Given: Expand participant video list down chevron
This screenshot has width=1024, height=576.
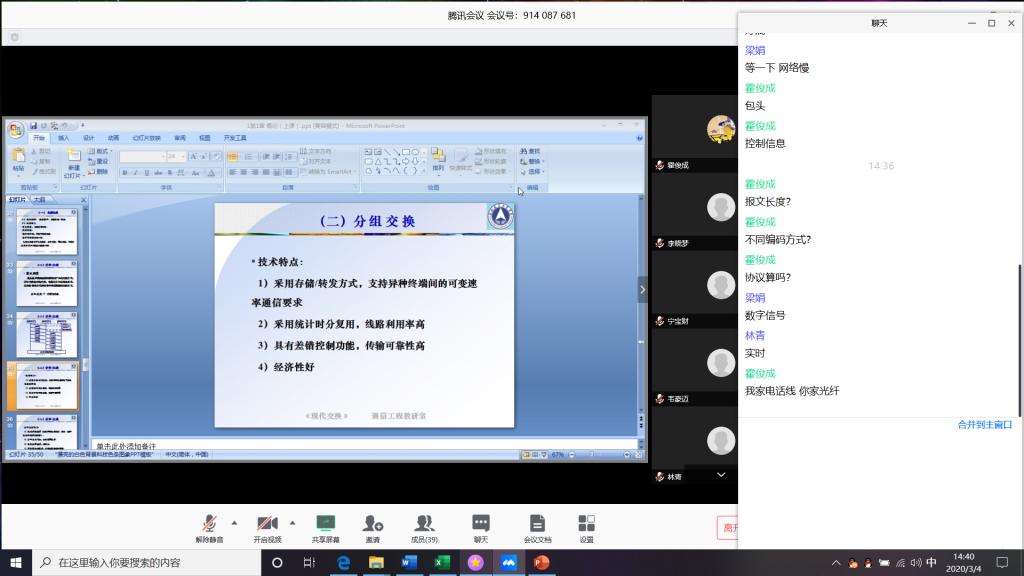Looking at the screenshot, I should [x=721, y=476].
